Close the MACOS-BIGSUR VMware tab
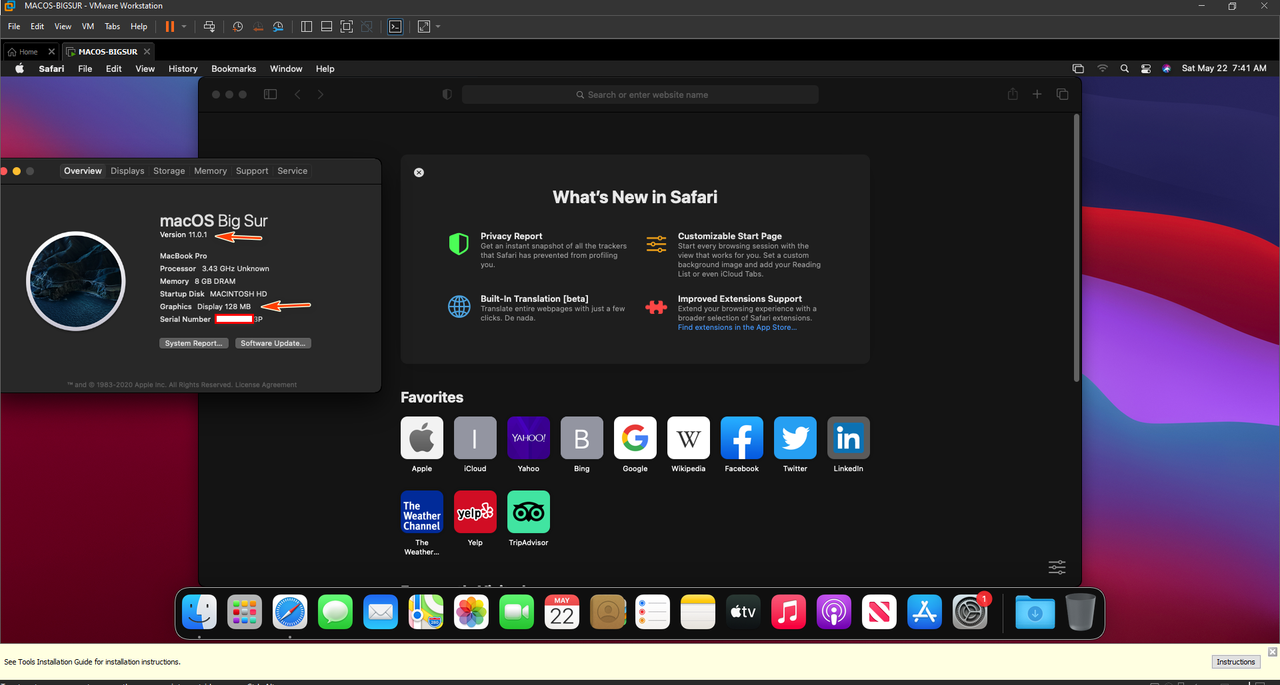This screenshot has width=1280, height=685. (x=147, y=51)
